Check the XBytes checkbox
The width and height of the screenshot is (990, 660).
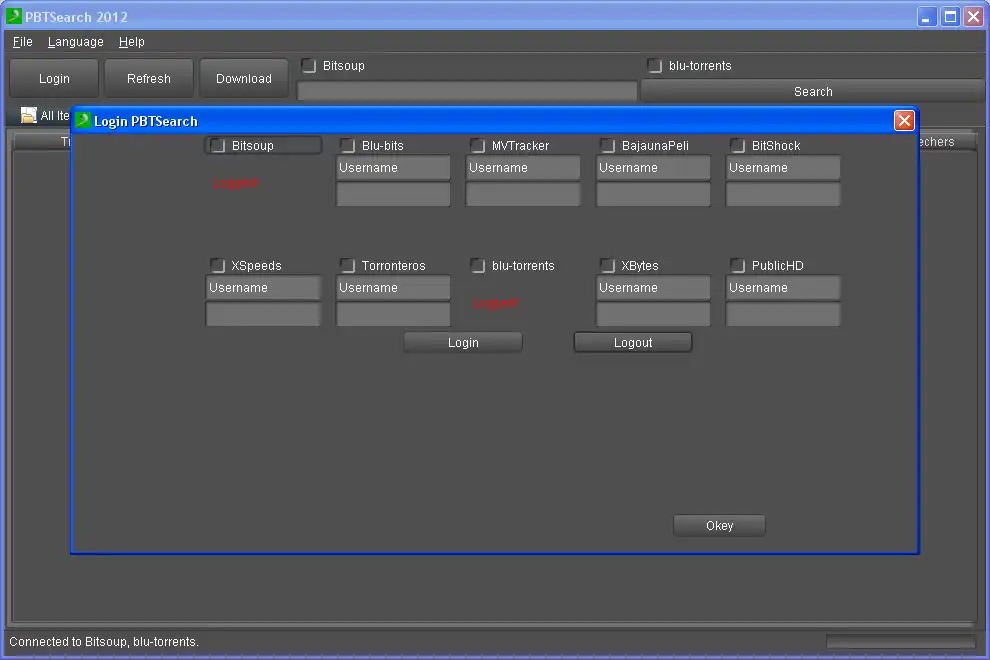pyautogui.click(x=607, y=265)
